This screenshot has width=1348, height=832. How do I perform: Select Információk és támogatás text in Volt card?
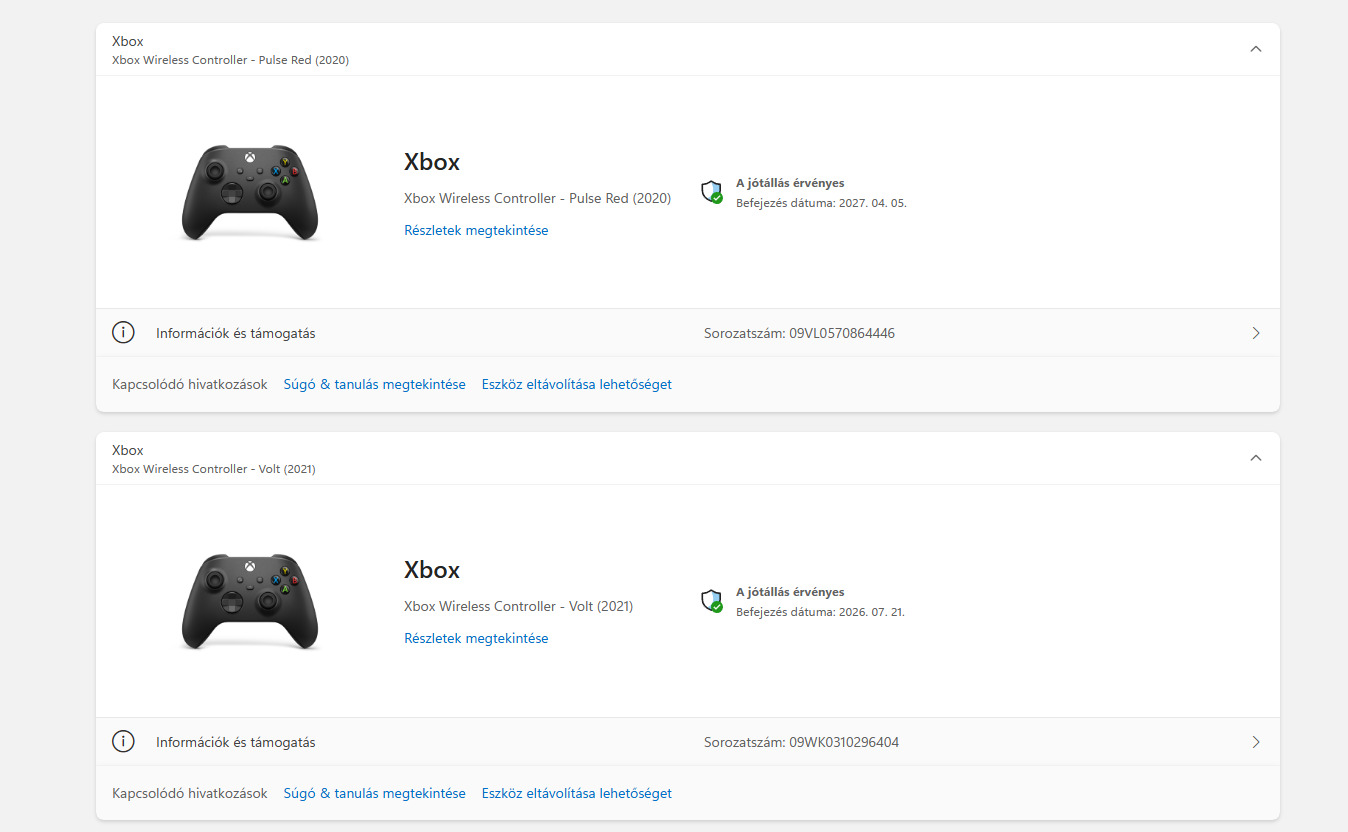(236, 742)
